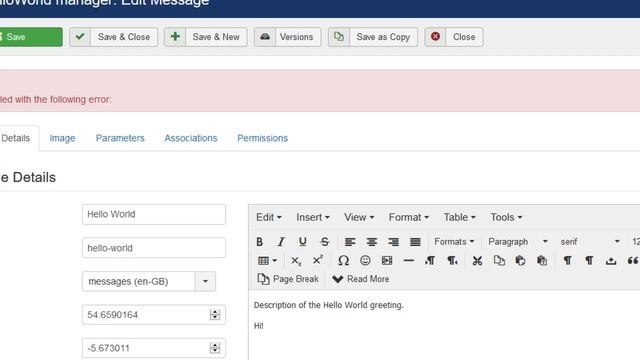
Task: Click Save & New
Action: tap(206, 37)
